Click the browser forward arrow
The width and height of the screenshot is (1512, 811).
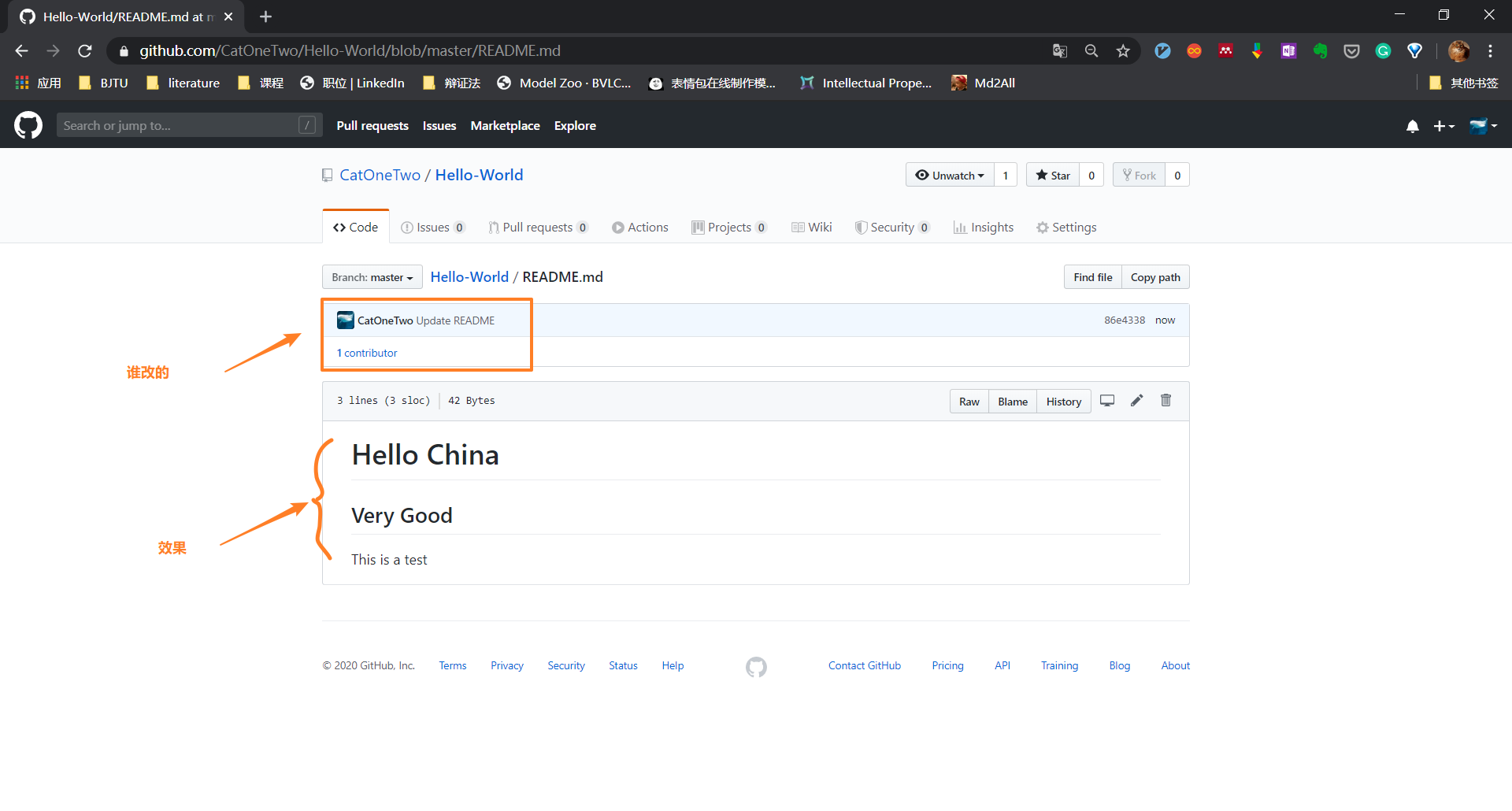point(53,51)
